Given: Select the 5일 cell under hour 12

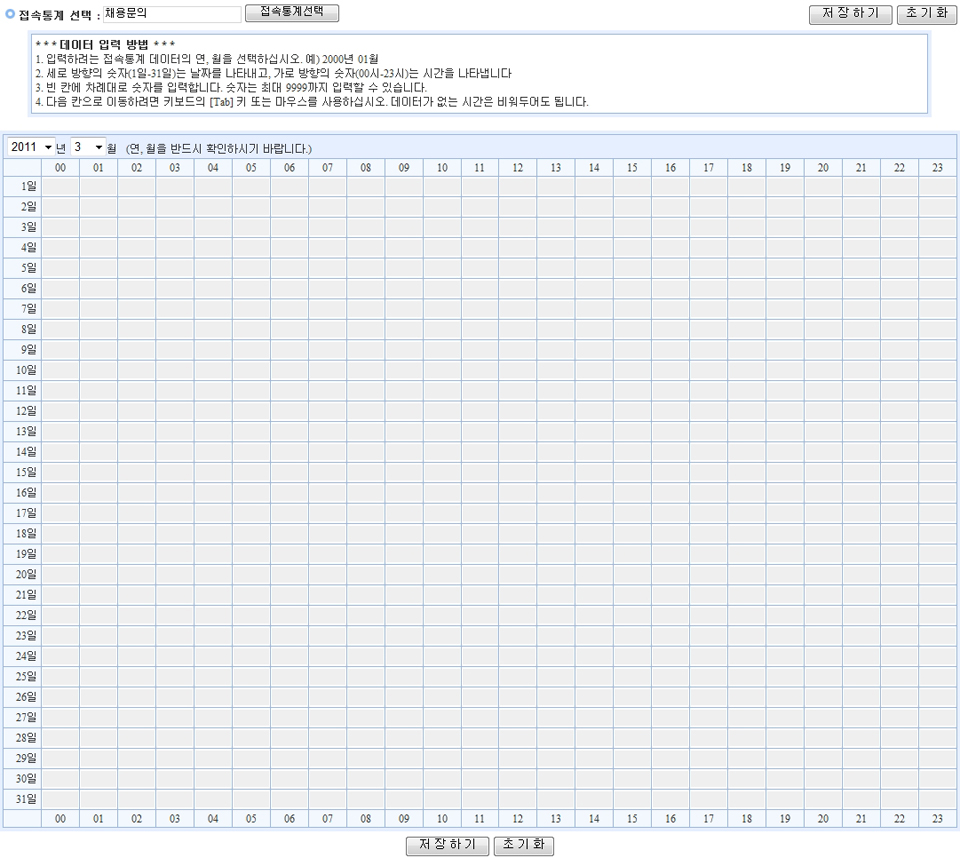Looking at the screenshot, I should point(518,268).
